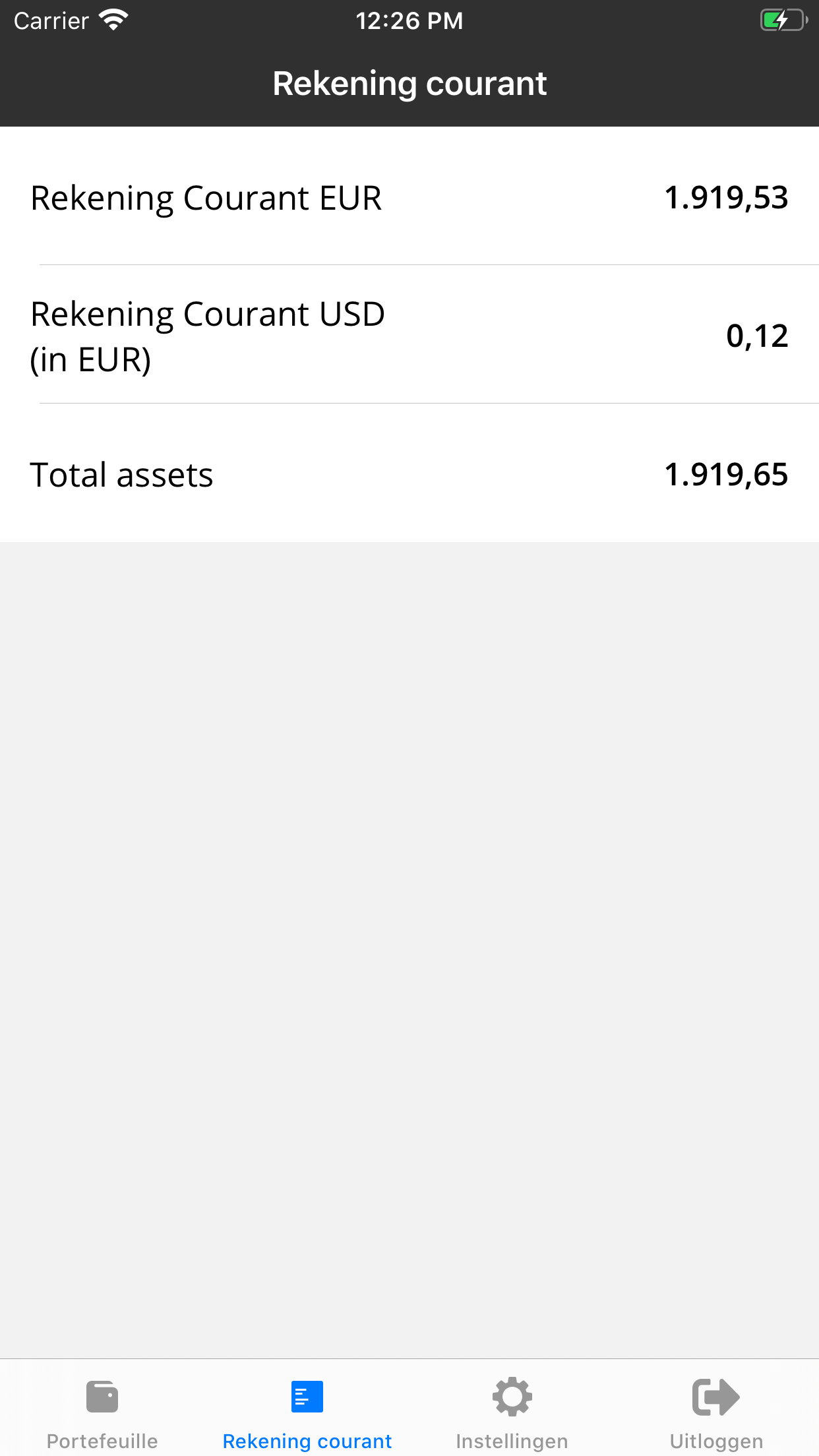Tap the blue Rekening courant document icon
819x1456 pixels.
[307, 1397]
